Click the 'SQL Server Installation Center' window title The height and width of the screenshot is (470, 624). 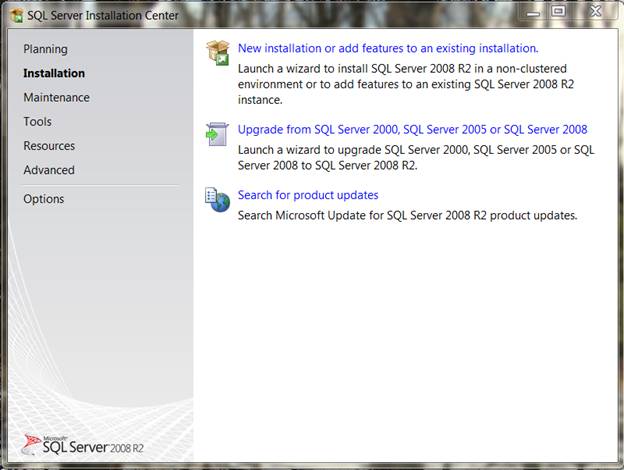tap(103, 16)
